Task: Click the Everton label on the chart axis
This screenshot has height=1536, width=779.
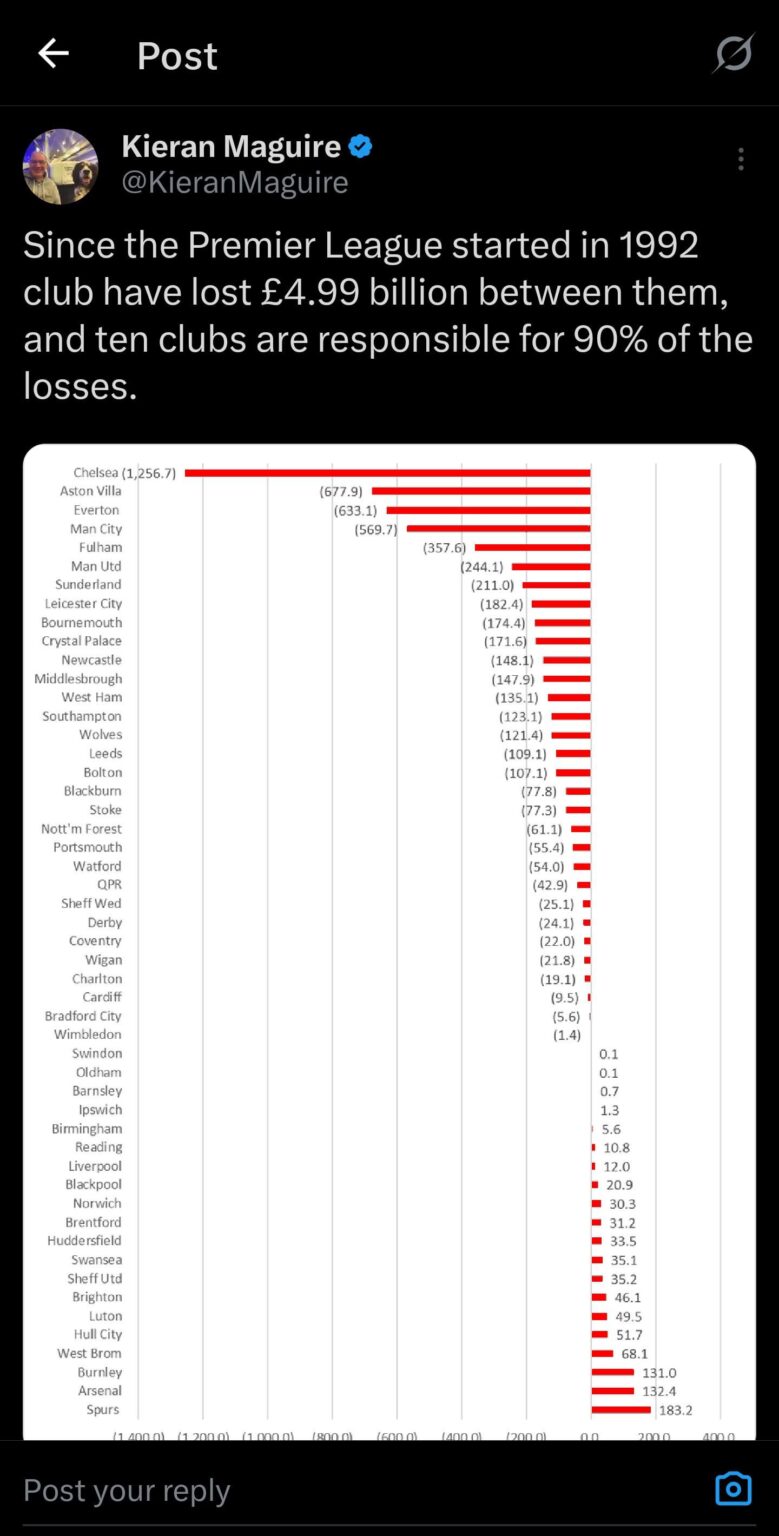Action: pyautogui.click(x=95, y=510)
